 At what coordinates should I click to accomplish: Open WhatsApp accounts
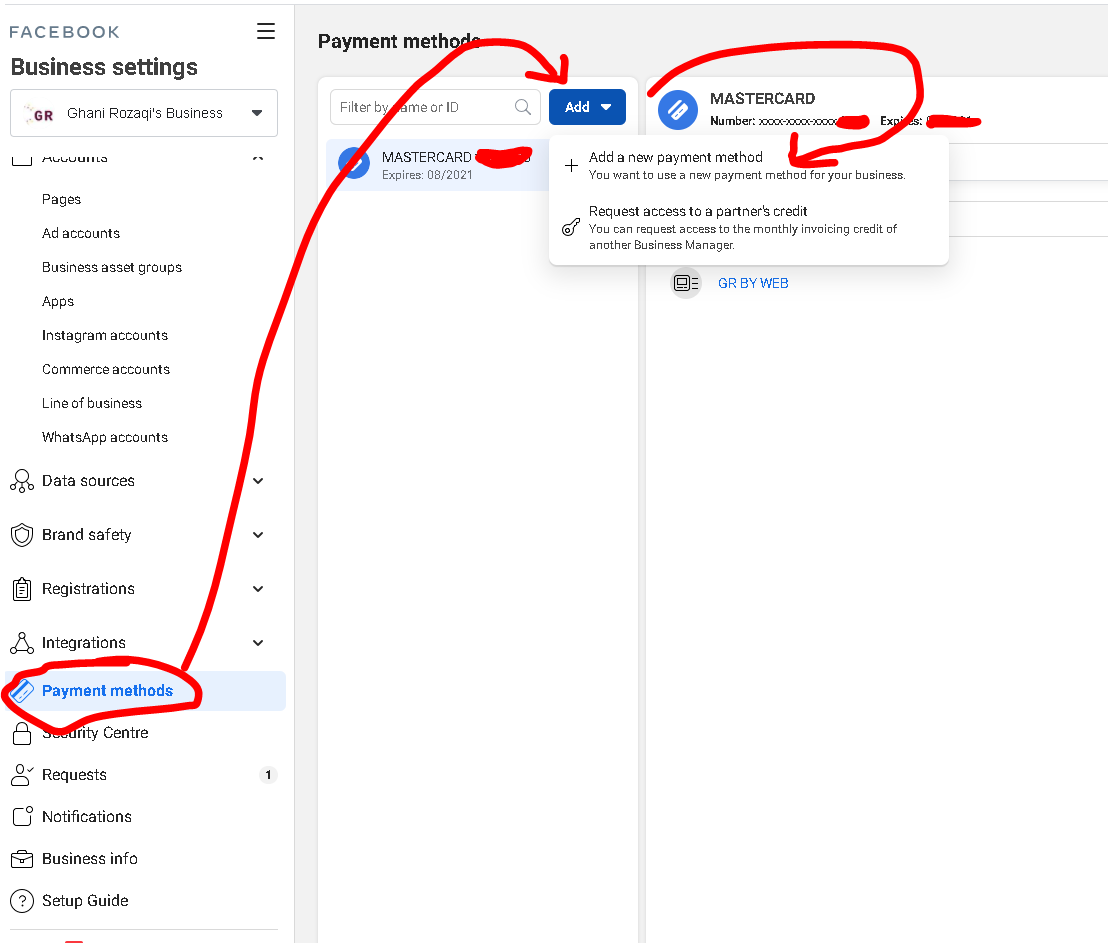105,437
